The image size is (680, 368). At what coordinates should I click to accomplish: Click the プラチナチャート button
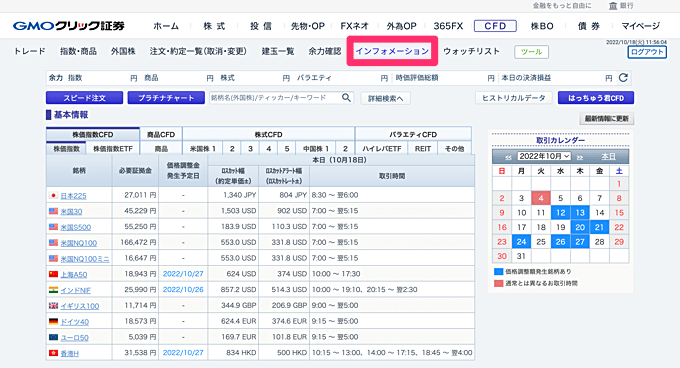point(166,98)
